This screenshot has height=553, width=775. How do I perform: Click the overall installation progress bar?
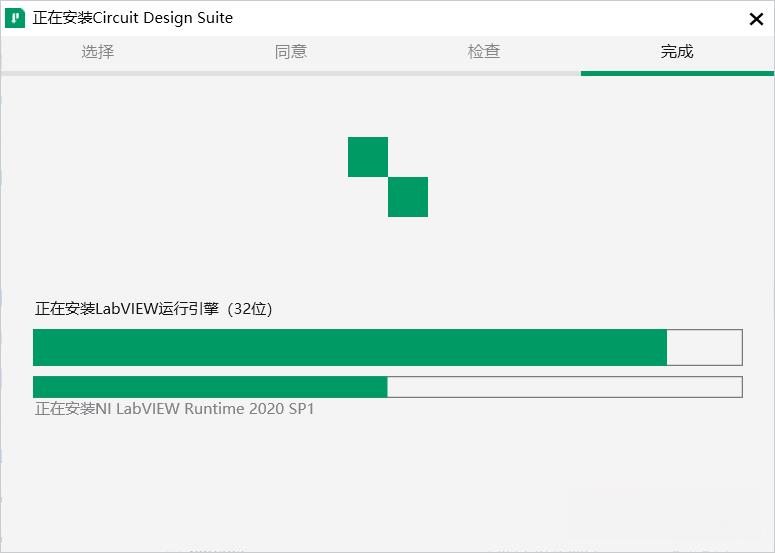point(388,347)
